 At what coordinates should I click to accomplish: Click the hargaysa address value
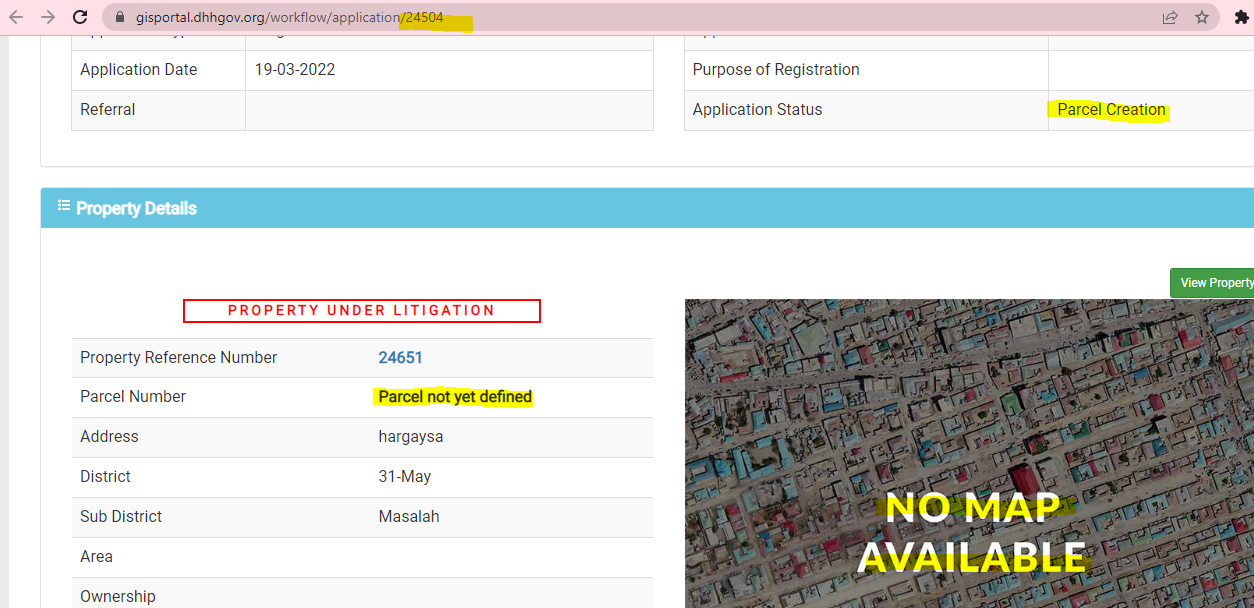pyautogui.click(x=411, y=437)
